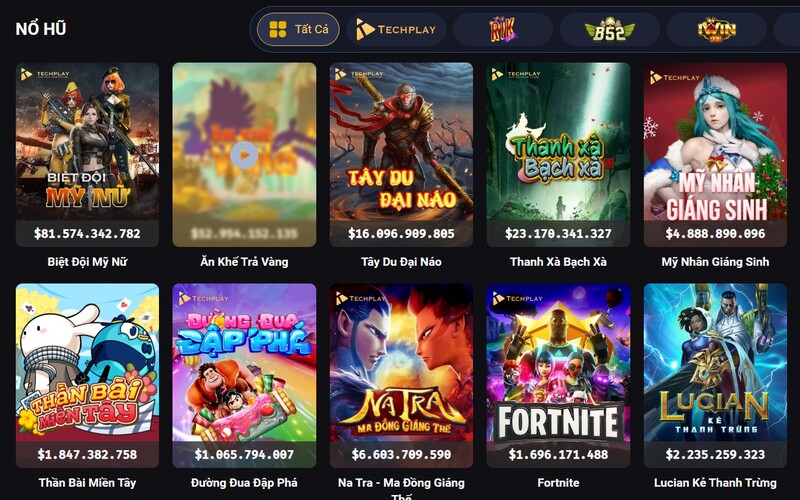Click the Biệt Đội Mỹ Nữ title text

(87, 262)
